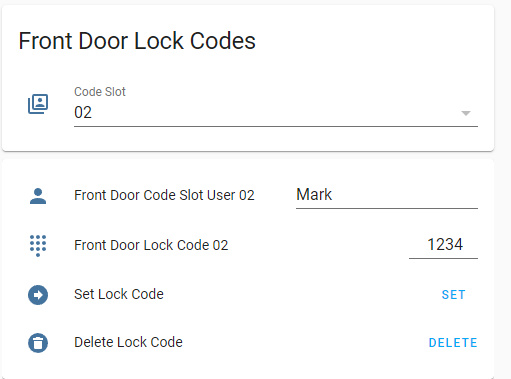
Task: Click the Front Door Lock Codes card title
Action: (137, 41)
